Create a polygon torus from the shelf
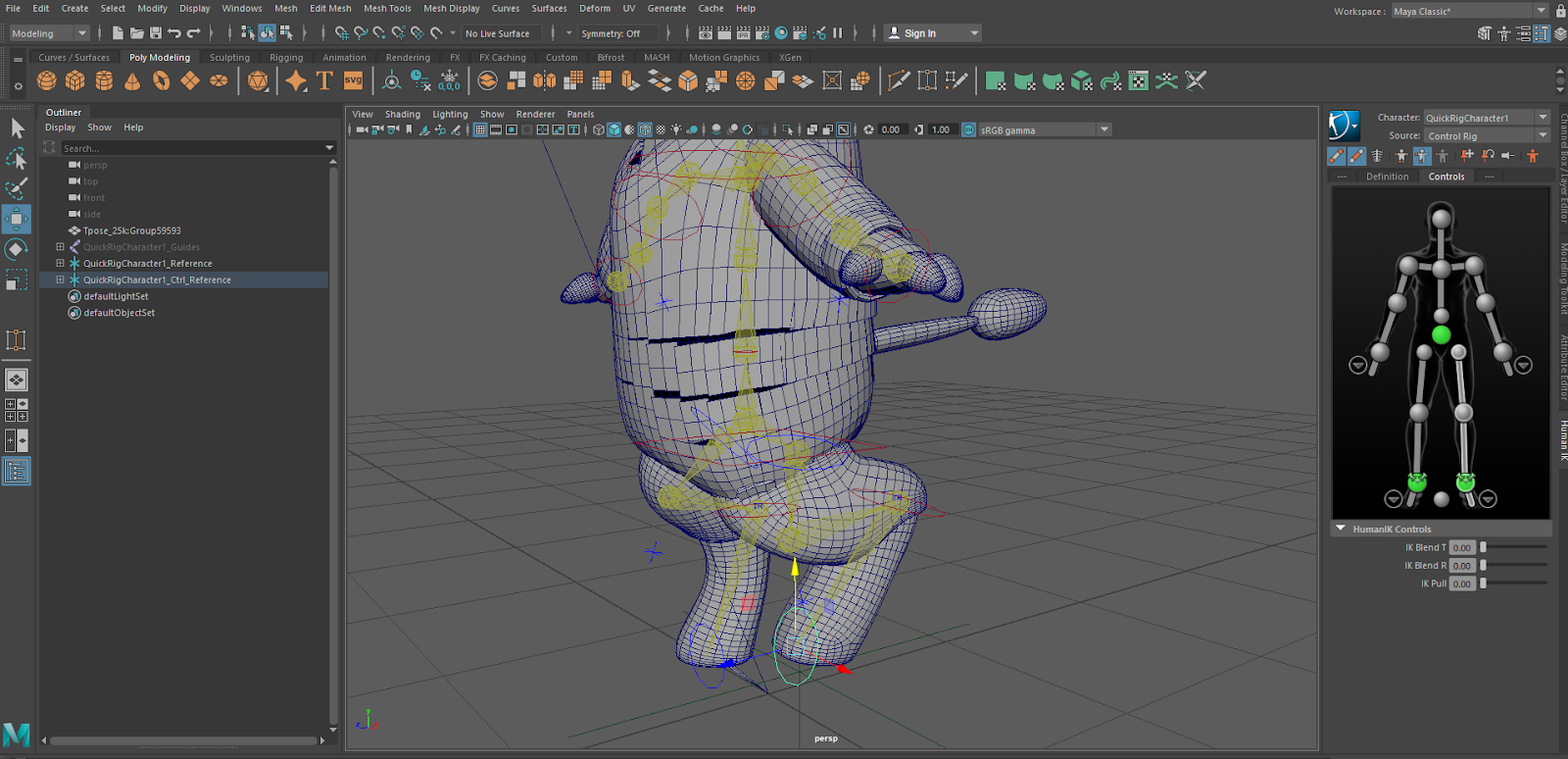The width and height of the screenshot is (1568, 759). 161,81
